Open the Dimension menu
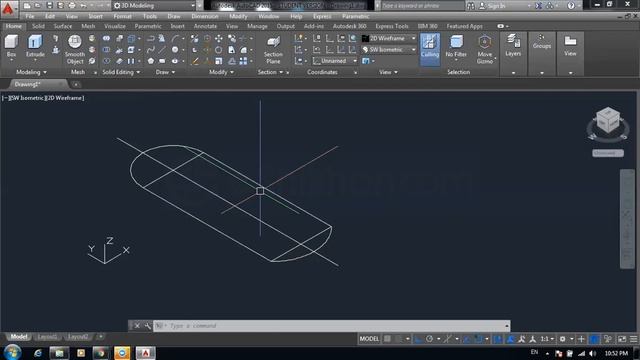Viewport: 640px width, 360px height. 204,16
